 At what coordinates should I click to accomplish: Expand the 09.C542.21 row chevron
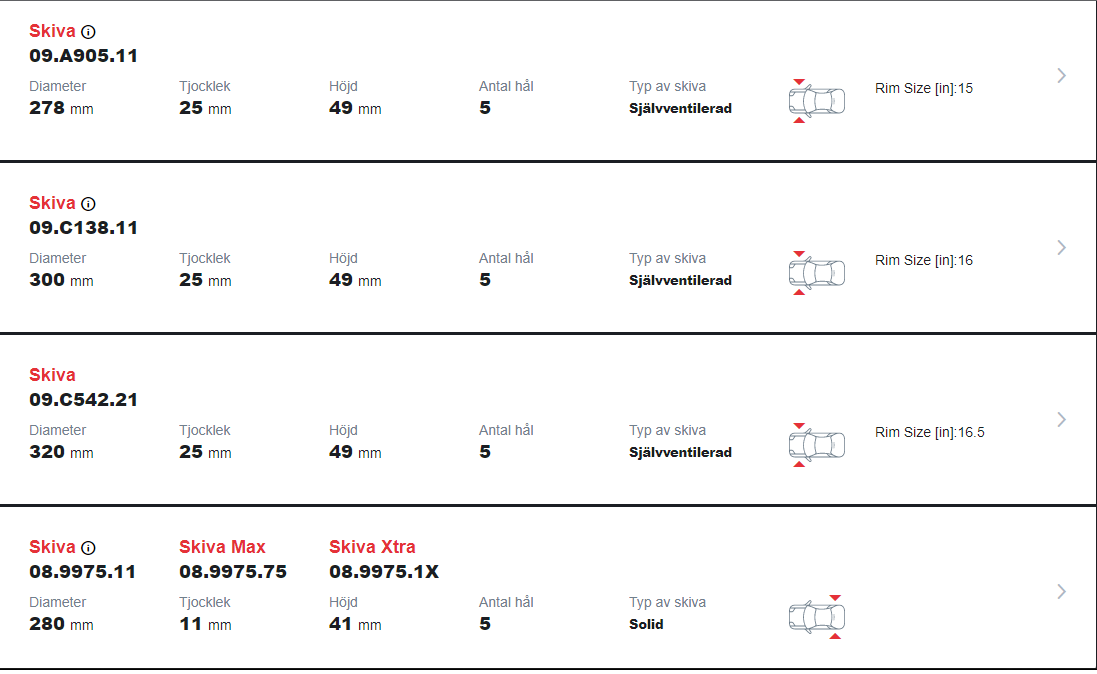click(1061, 420)
